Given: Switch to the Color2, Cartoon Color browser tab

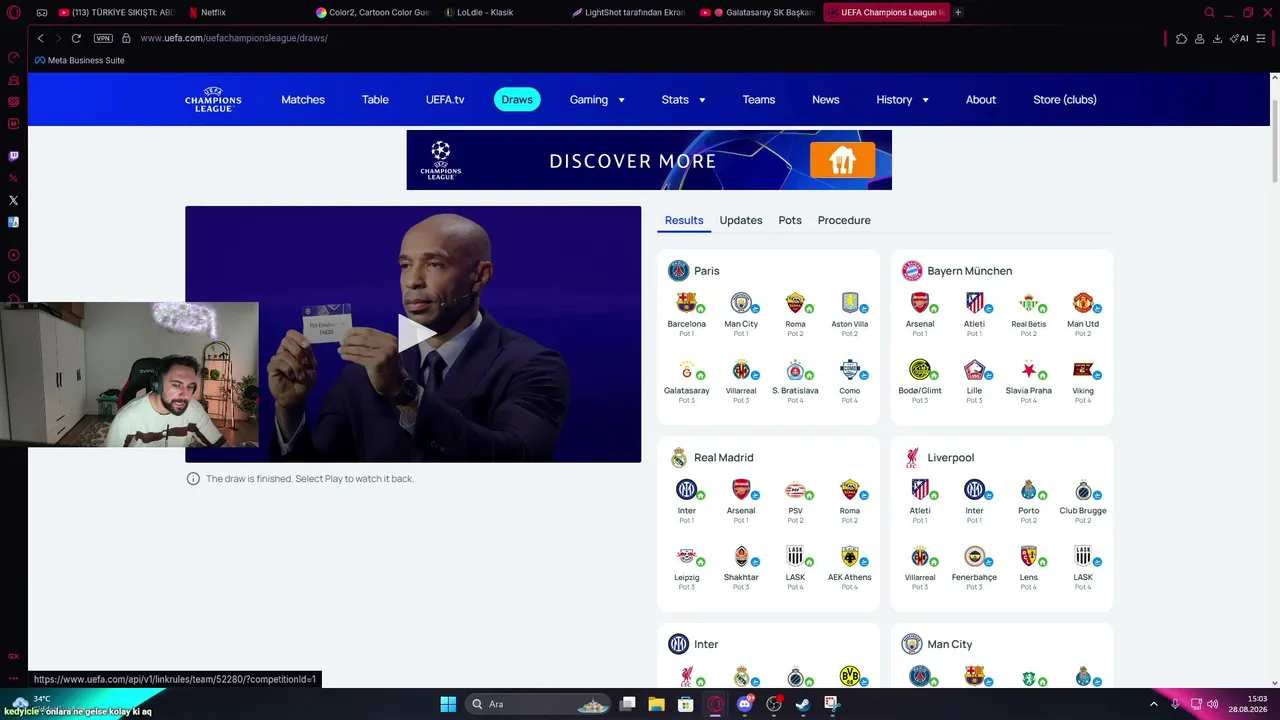Looking at the screenshot, I should point(371,12).
